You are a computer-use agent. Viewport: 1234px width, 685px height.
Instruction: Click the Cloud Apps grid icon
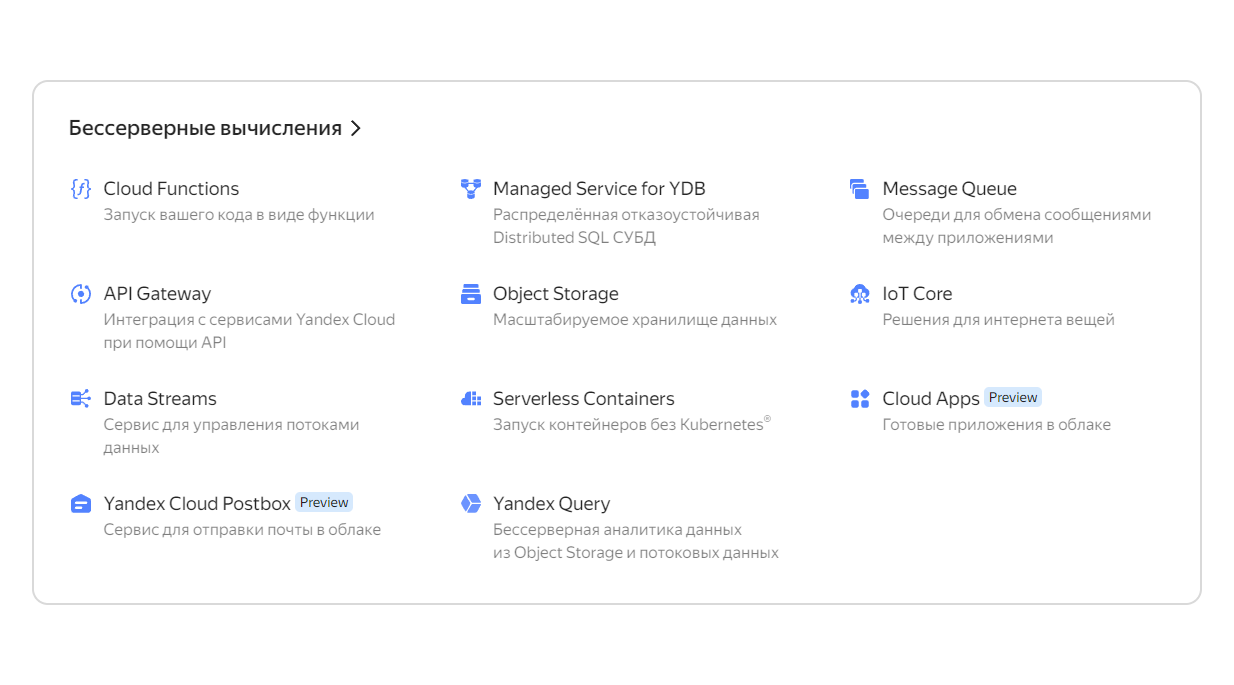(x=860, y=399)
